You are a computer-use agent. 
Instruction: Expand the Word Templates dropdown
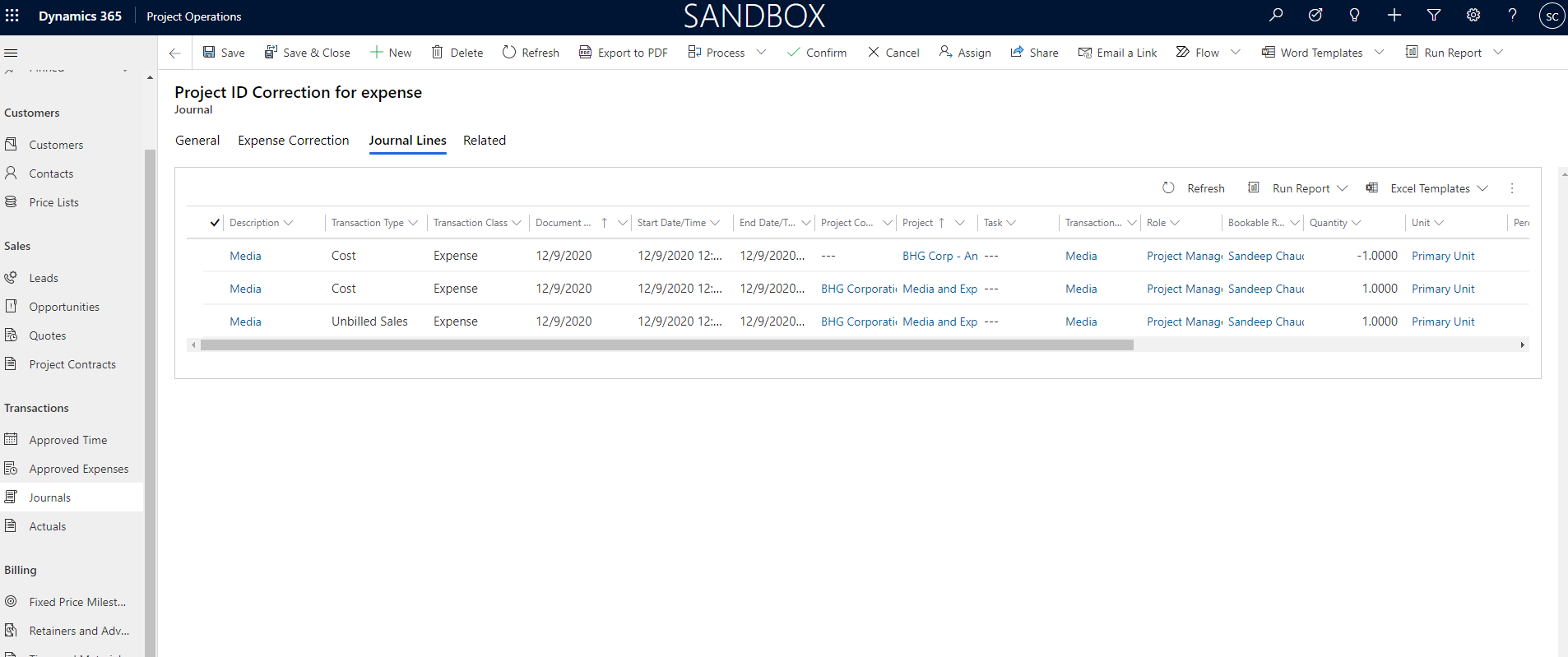1380,53
